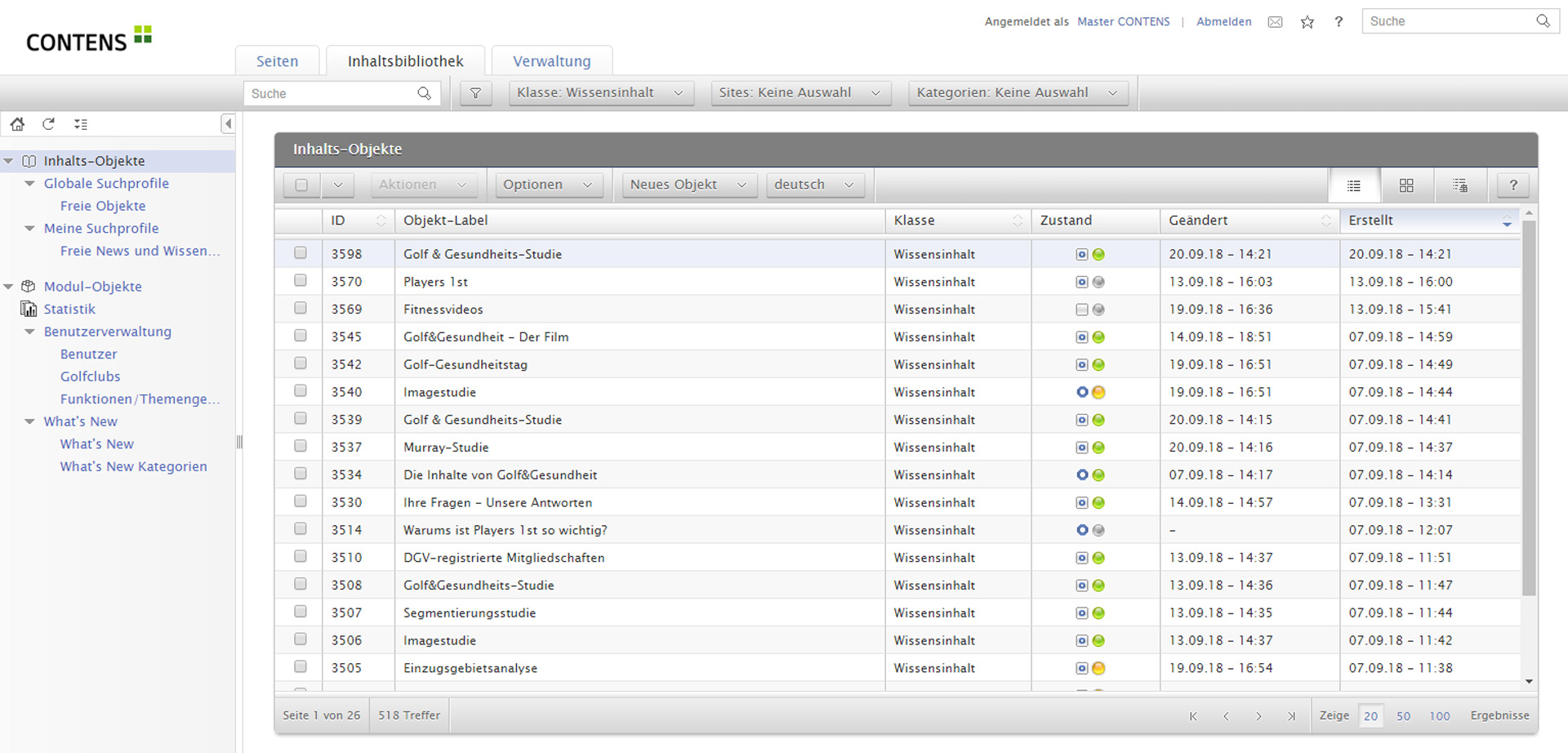1568x753 pixels.
Task: Toggle the select-all checkbox in toolbar
Action: coord(301,185)
